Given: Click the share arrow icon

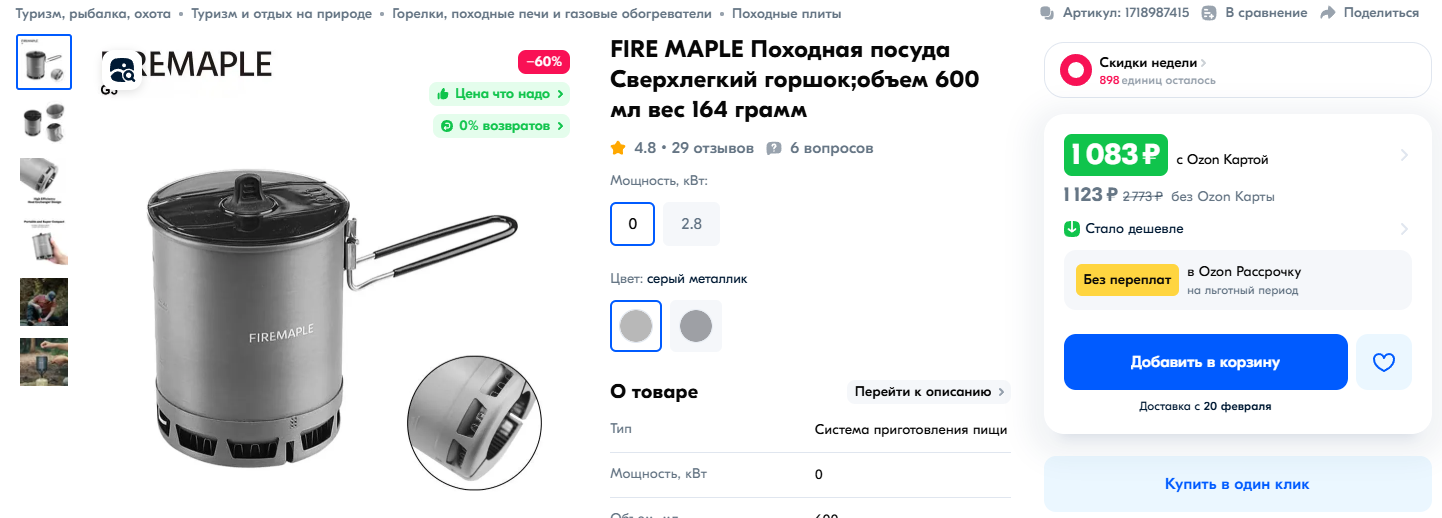Looking at the screenshot, I should (x=1328, y=13).
